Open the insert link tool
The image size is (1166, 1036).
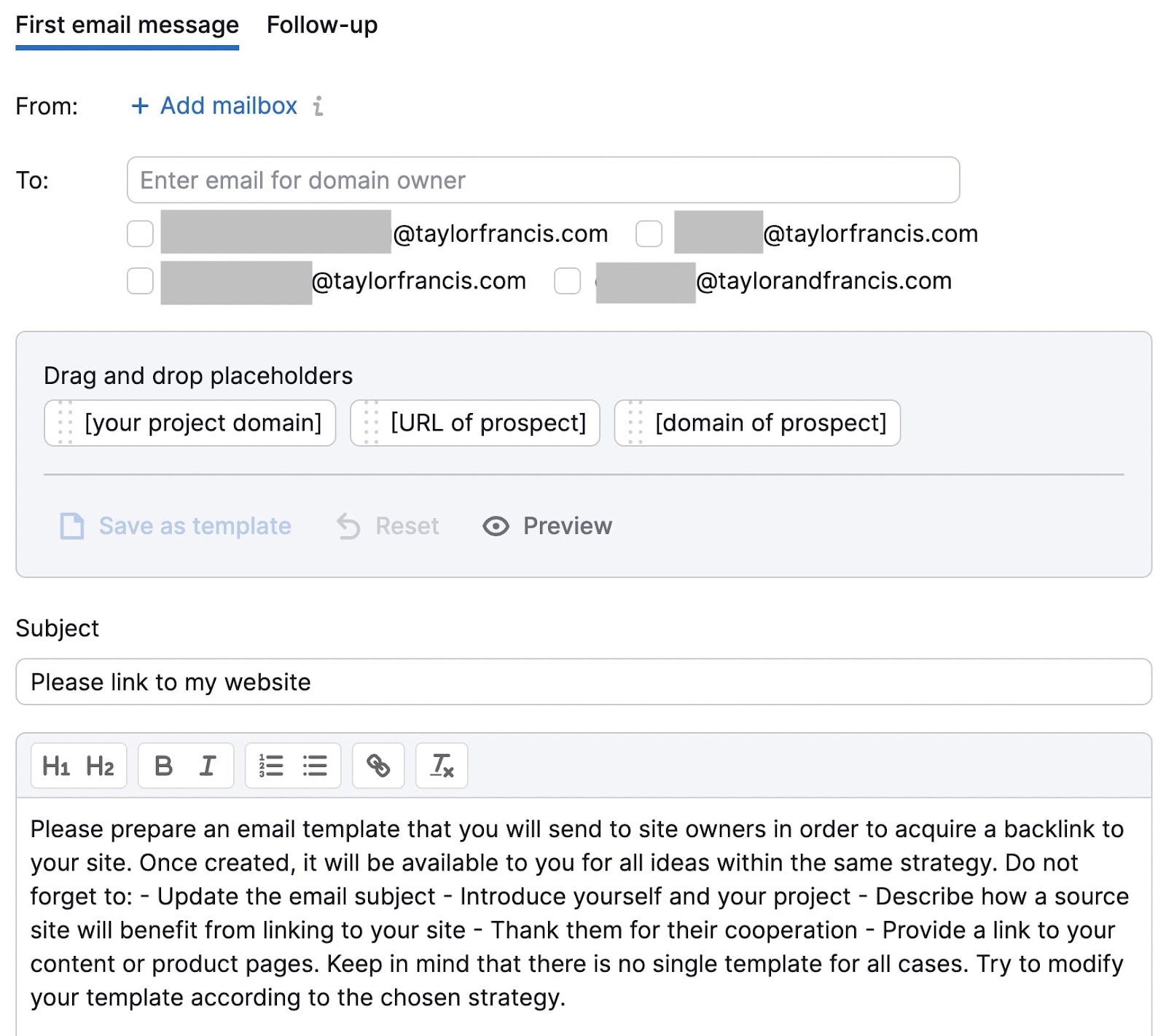point(378,766)
